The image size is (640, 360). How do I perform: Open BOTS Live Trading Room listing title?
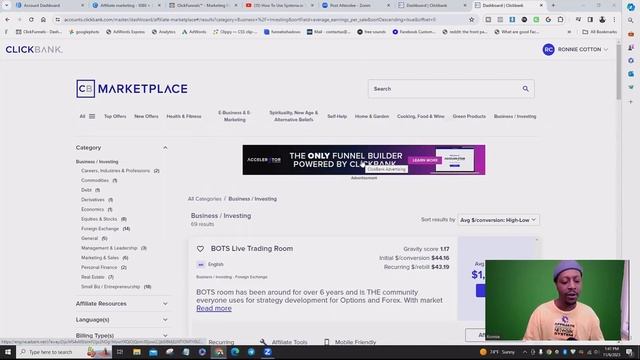tap(252, 249)
